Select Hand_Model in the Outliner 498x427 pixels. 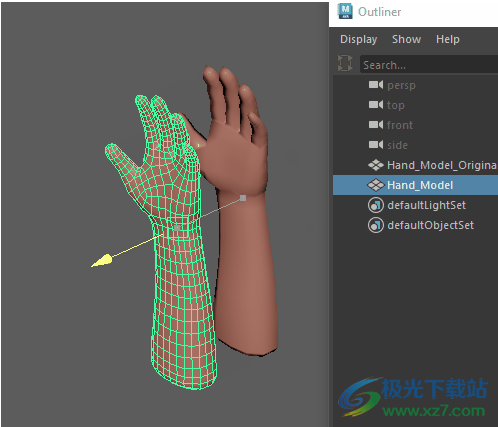coord(420,185)
